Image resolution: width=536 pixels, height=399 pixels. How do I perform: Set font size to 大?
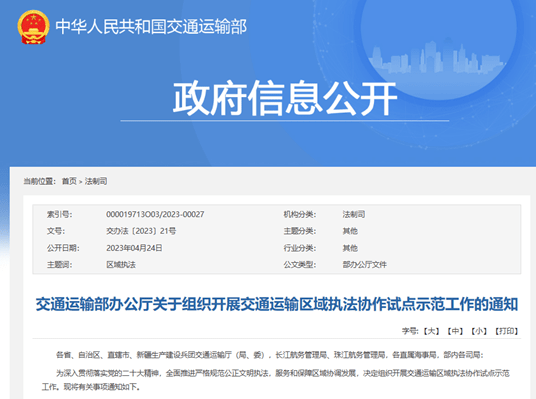click(x=431, y=331)
